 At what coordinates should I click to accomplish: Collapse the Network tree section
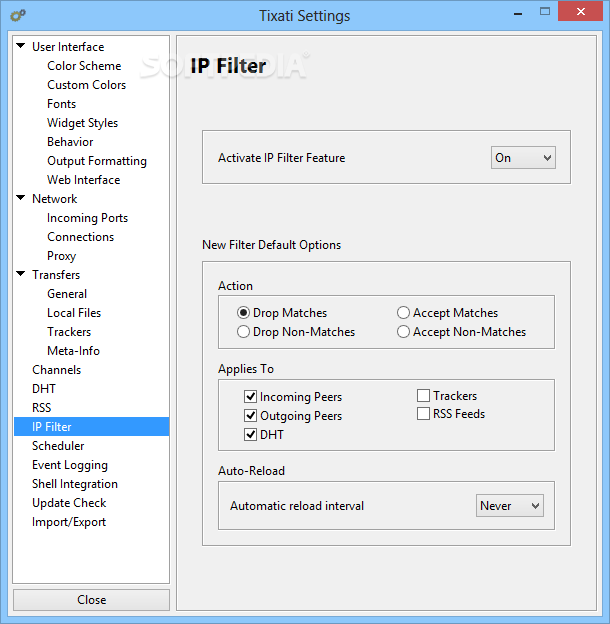21,198
